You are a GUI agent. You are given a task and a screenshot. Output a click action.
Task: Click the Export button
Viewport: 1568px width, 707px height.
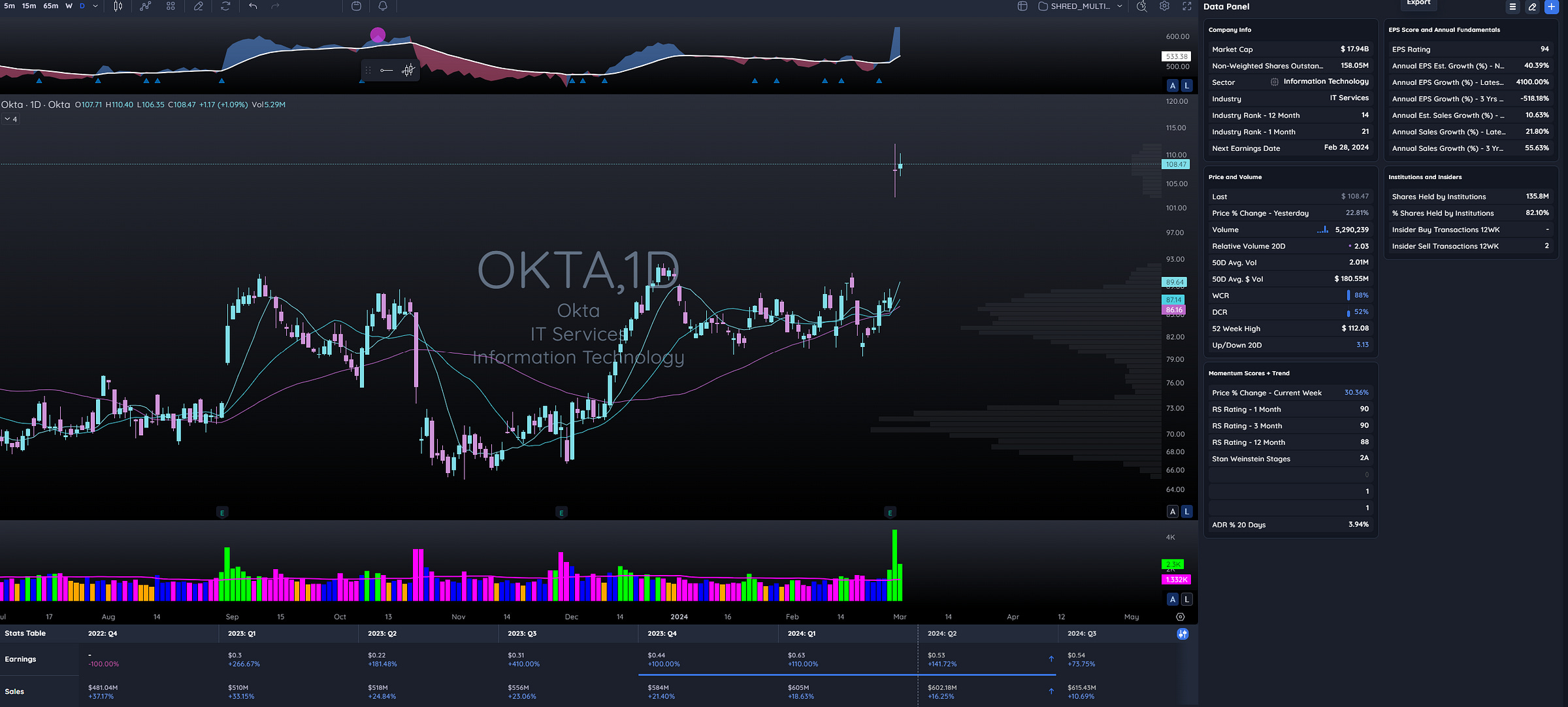[x=1418, y=3]
